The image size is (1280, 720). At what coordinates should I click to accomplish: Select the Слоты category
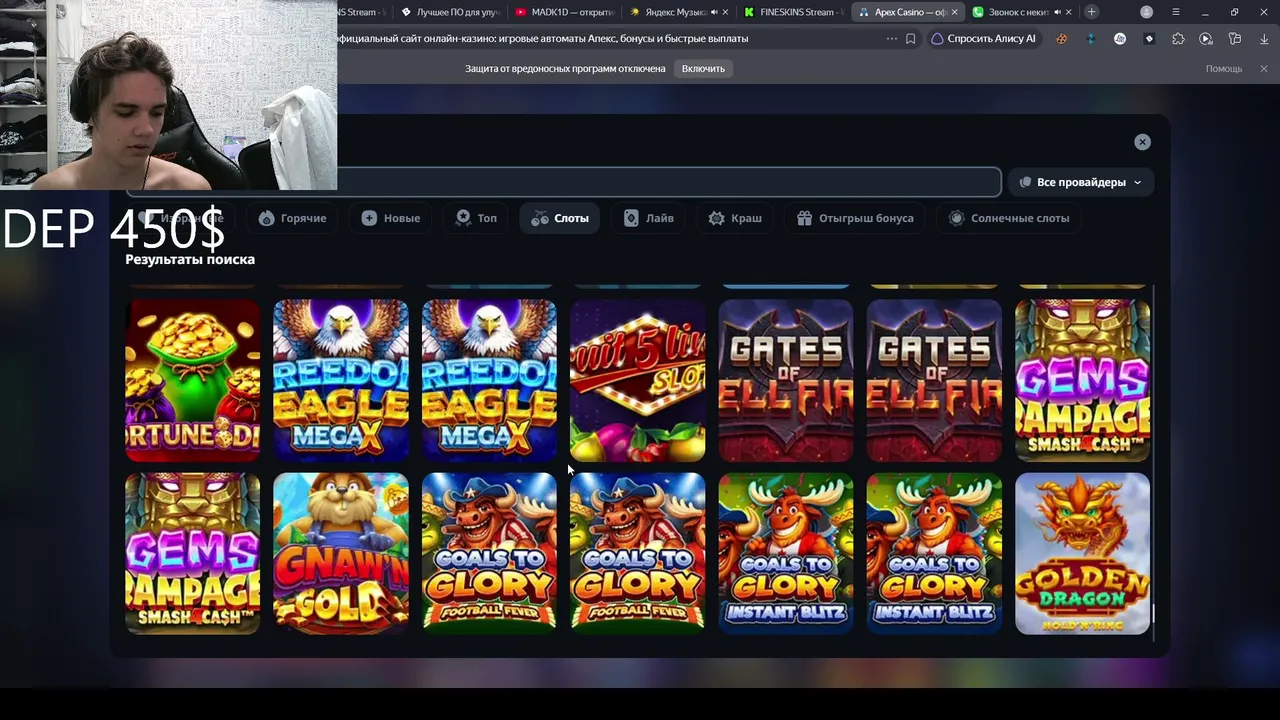pyautogui.click(x=560, y=218)
